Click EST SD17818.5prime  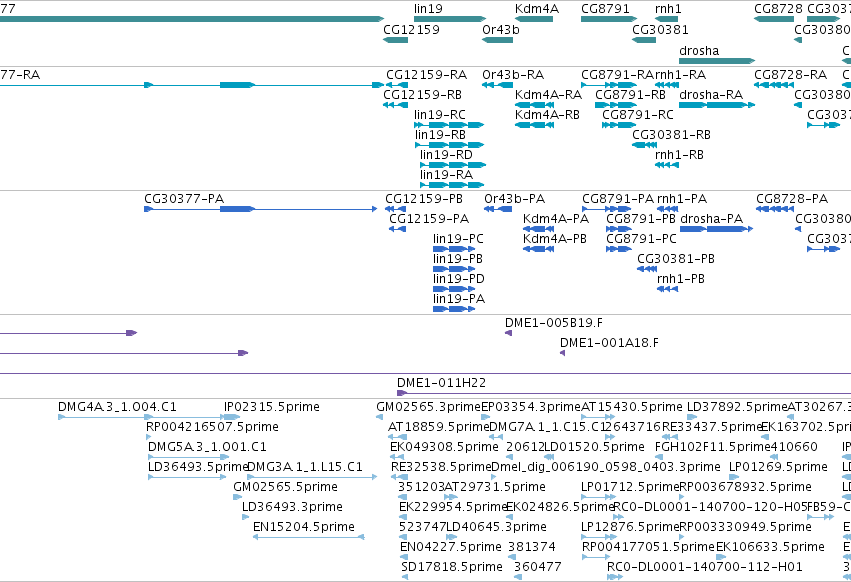(x=405, y=577)
